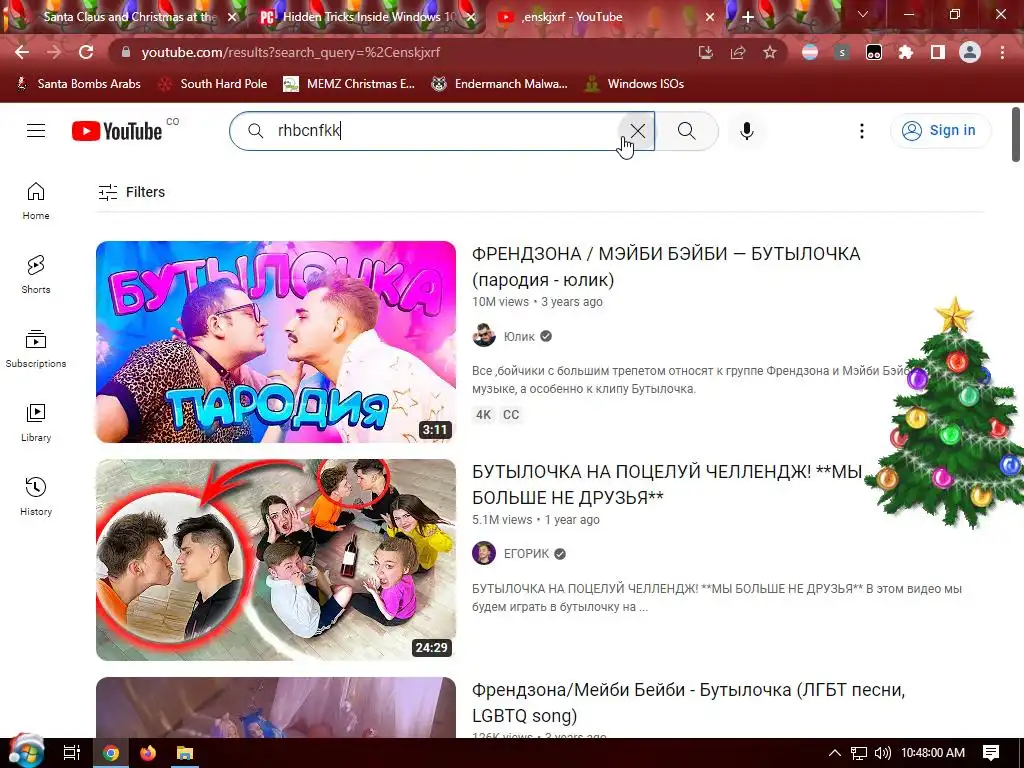Open Library in the sidebar
This screenshot has width=1024, height=768.
[36, 423]
